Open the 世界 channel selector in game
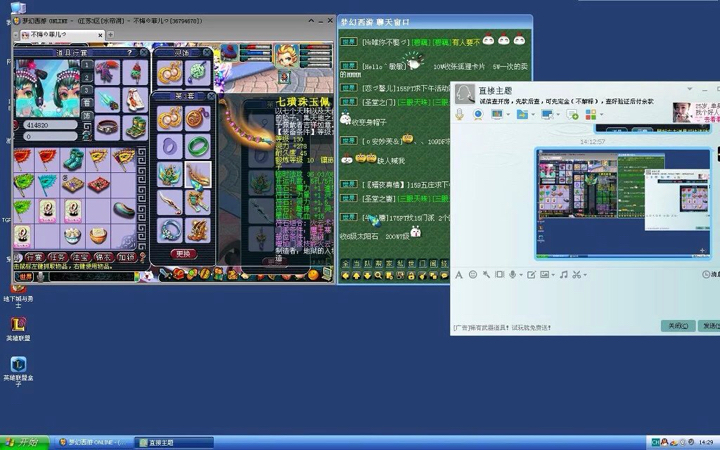 25,276
